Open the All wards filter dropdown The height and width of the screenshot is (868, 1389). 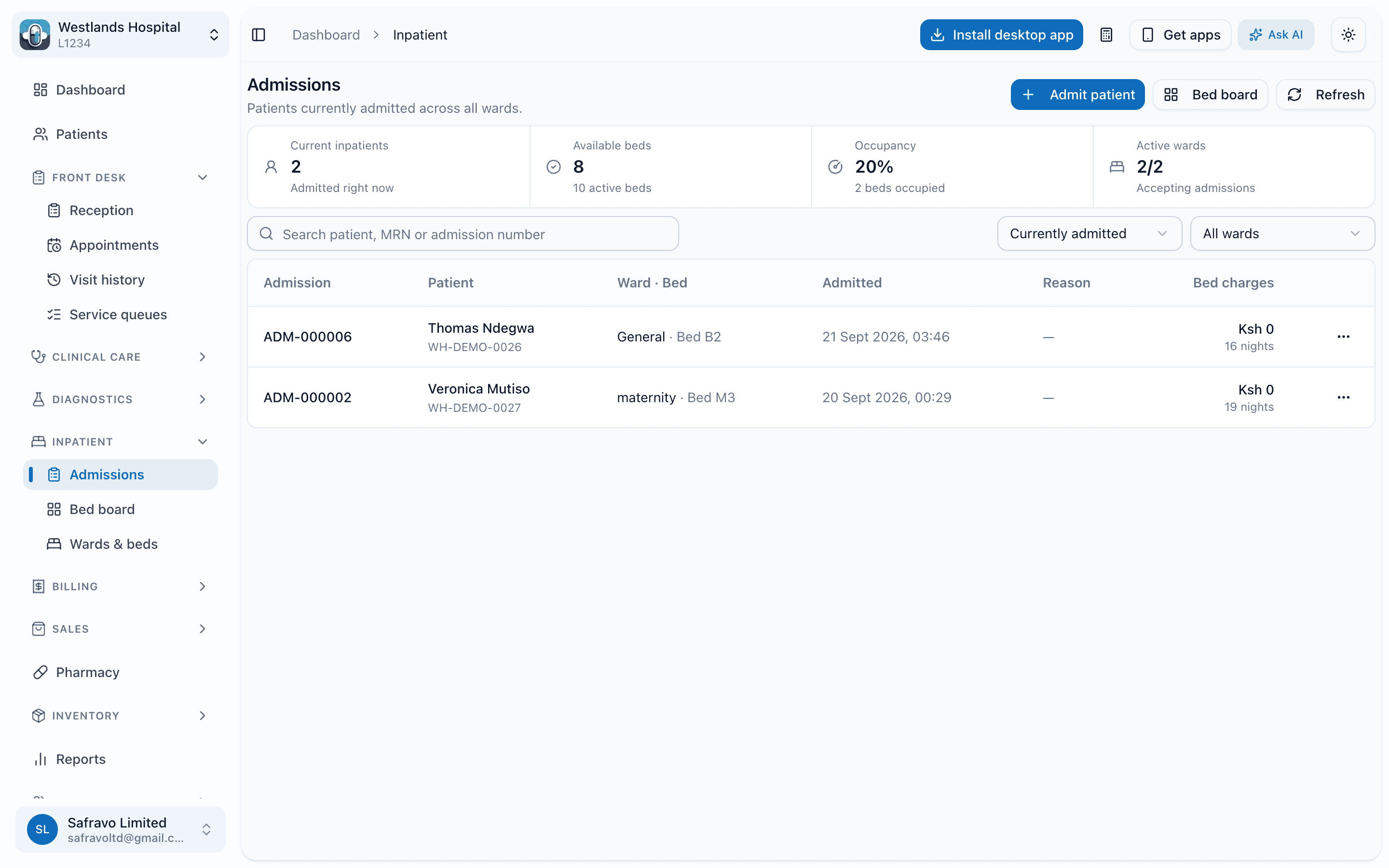(x=1282, y=234)
